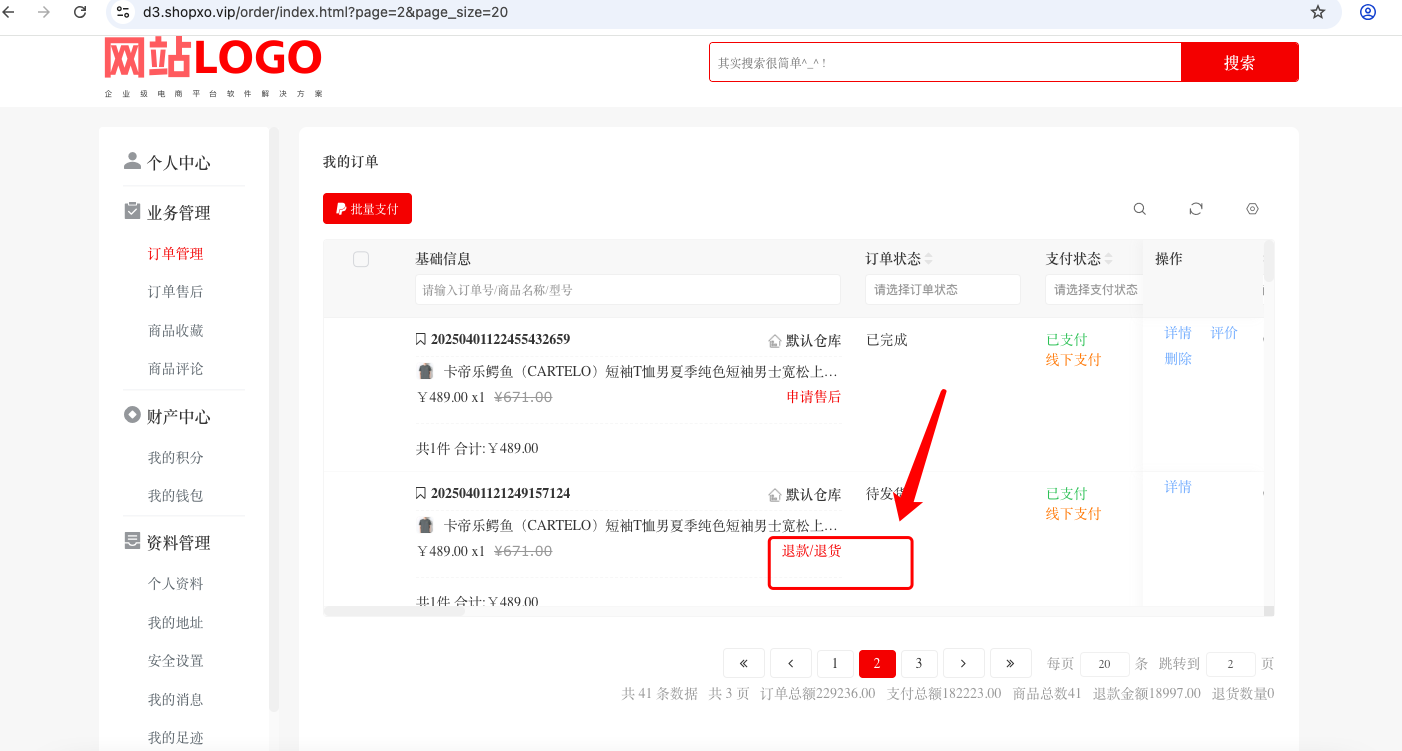Click the 财产中心 icon in sidebar

point(132,415)
